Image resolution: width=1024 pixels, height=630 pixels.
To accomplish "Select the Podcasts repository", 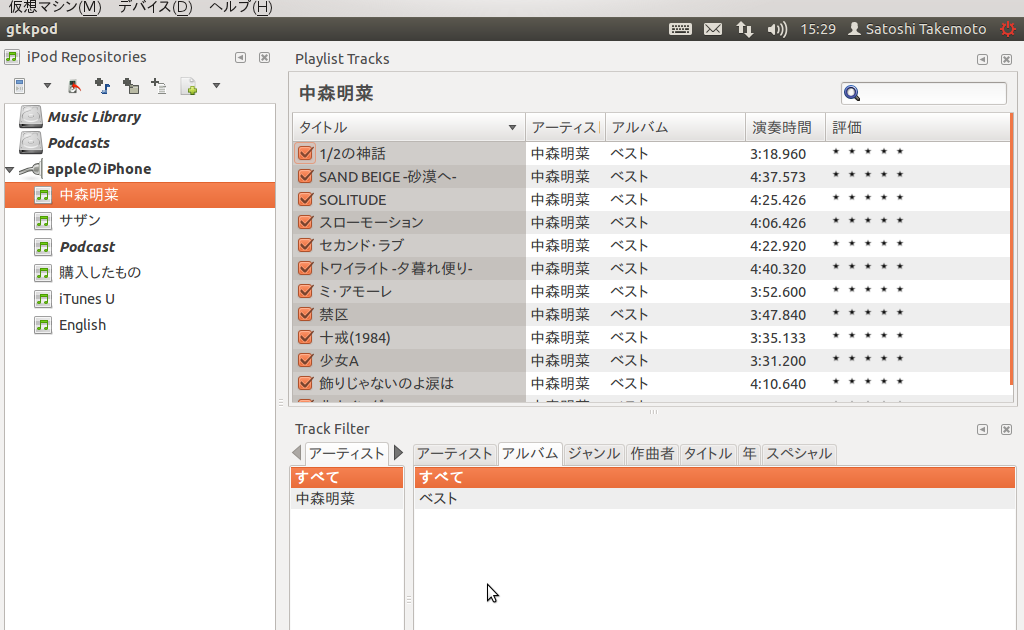I will [x=78, y=143].
